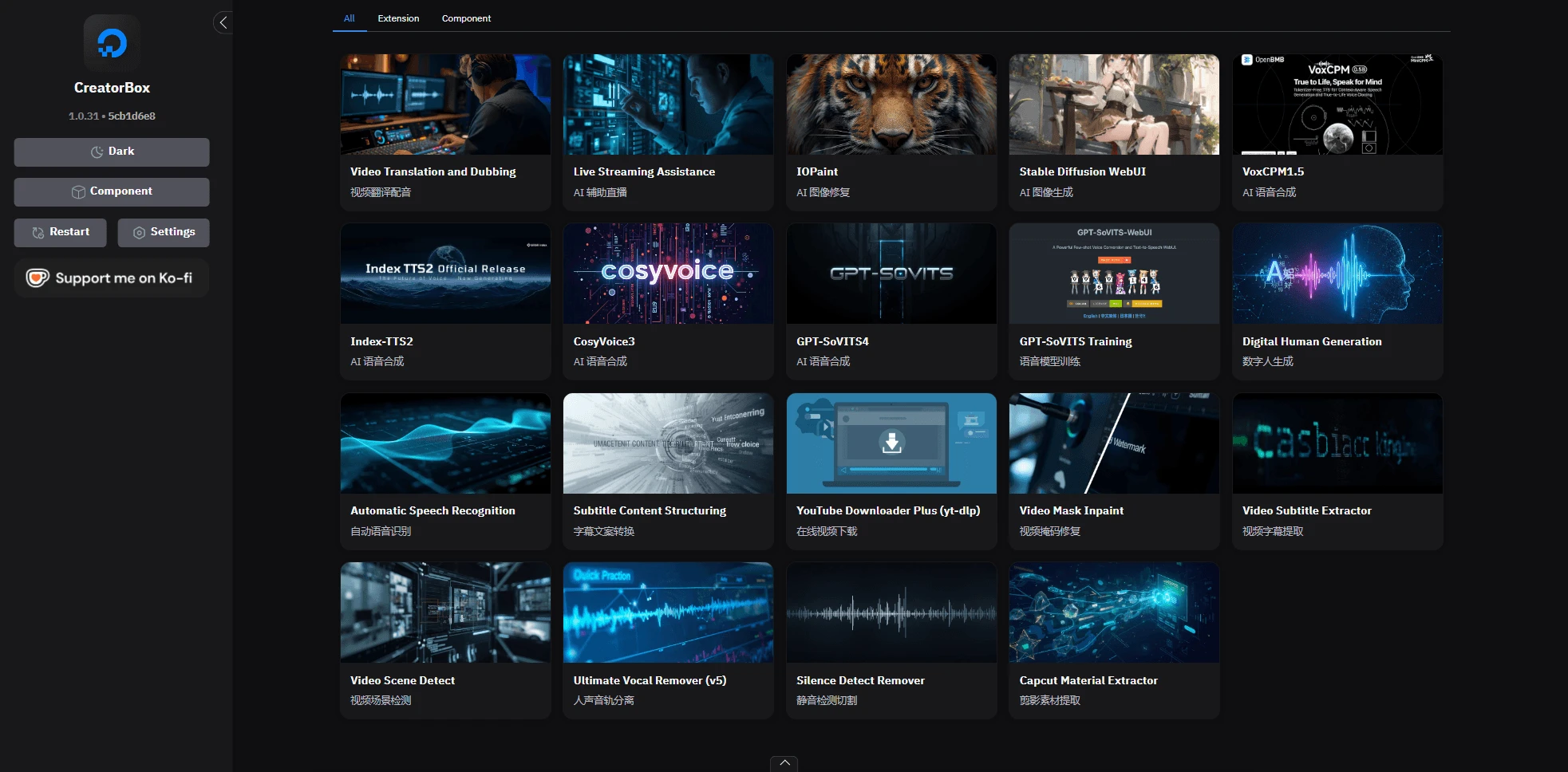Click the Index-TTS2 title text

coord(381,341)
